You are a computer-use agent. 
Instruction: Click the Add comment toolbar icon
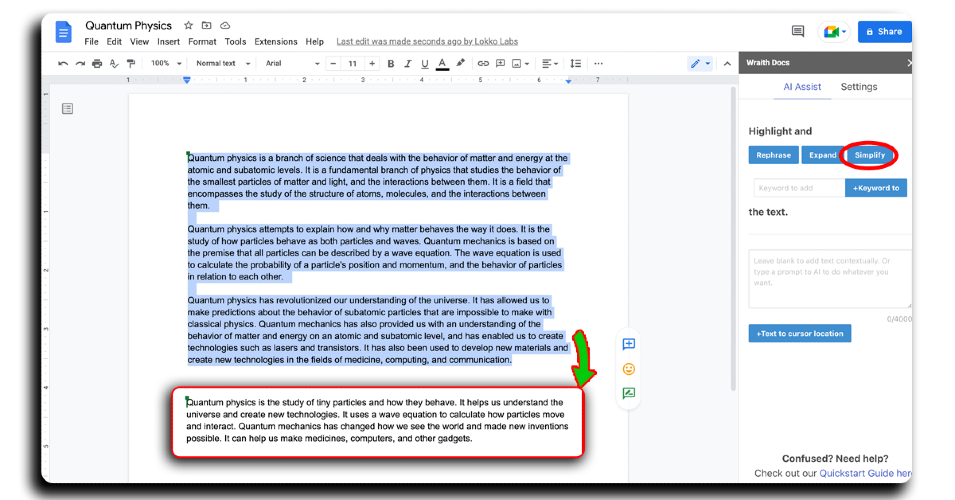(x=501, y=63)
